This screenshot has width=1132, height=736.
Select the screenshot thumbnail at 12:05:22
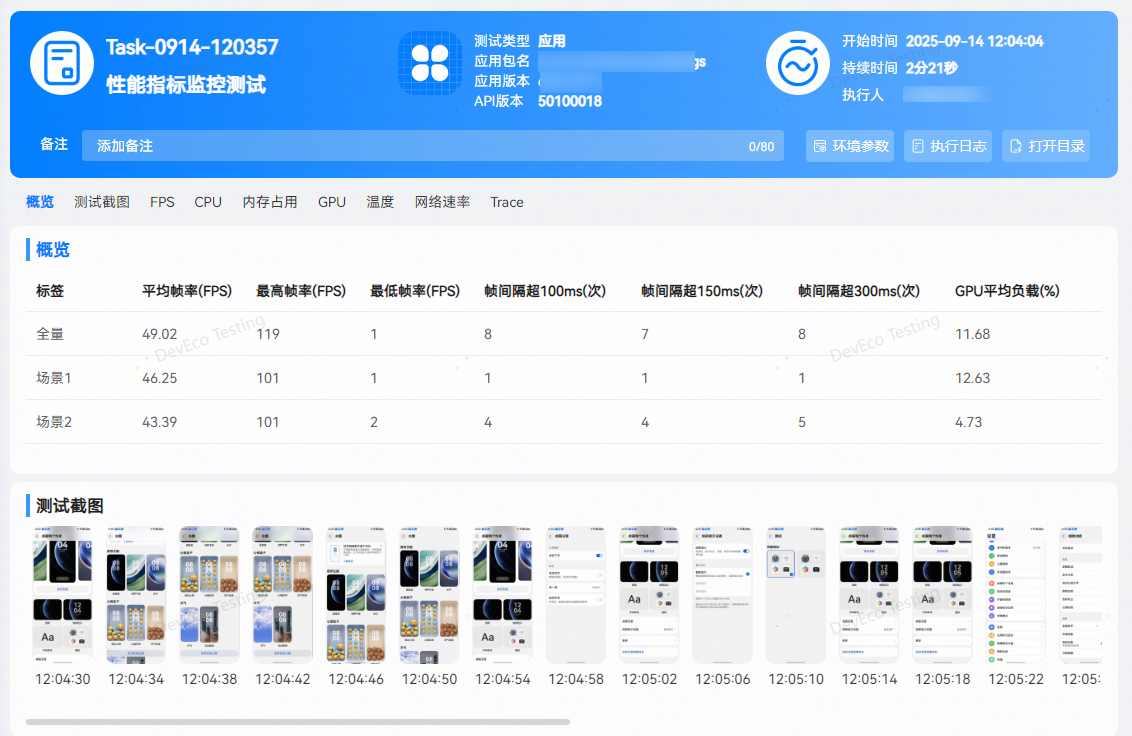click(1016, 594)
